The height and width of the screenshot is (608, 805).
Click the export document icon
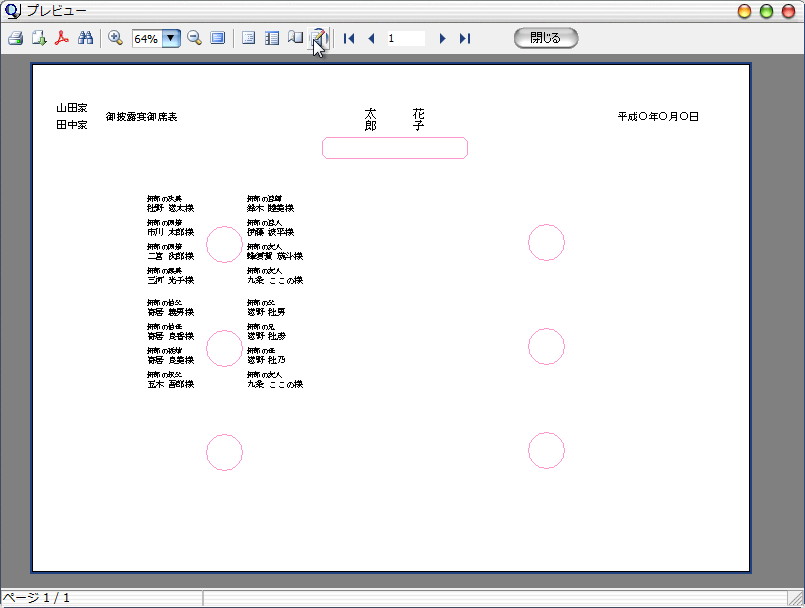39,38
